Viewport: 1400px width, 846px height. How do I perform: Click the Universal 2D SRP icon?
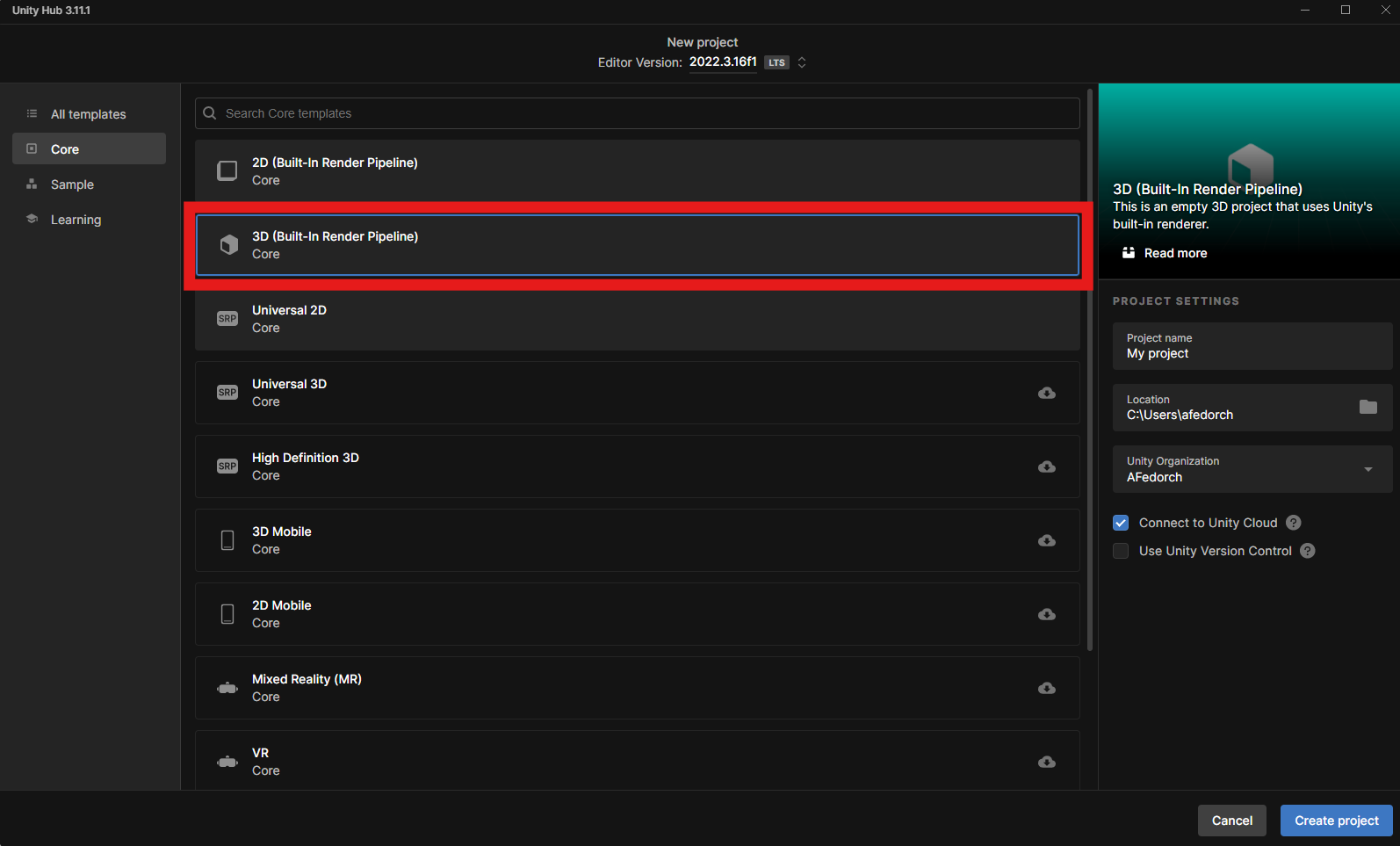pyautogui.click(x=227, y=319)
